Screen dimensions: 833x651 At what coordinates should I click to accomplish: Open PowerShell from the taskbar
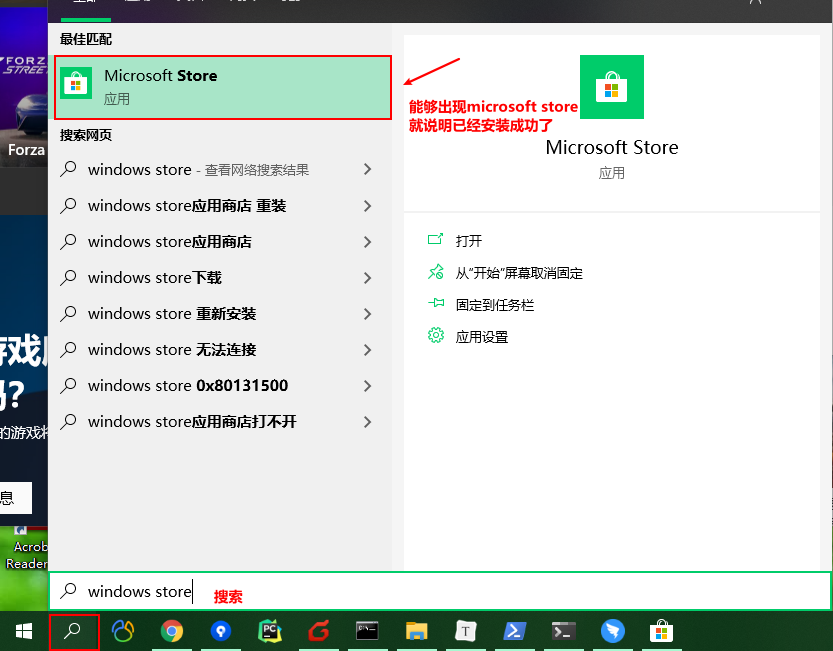[x=514, y=631]
